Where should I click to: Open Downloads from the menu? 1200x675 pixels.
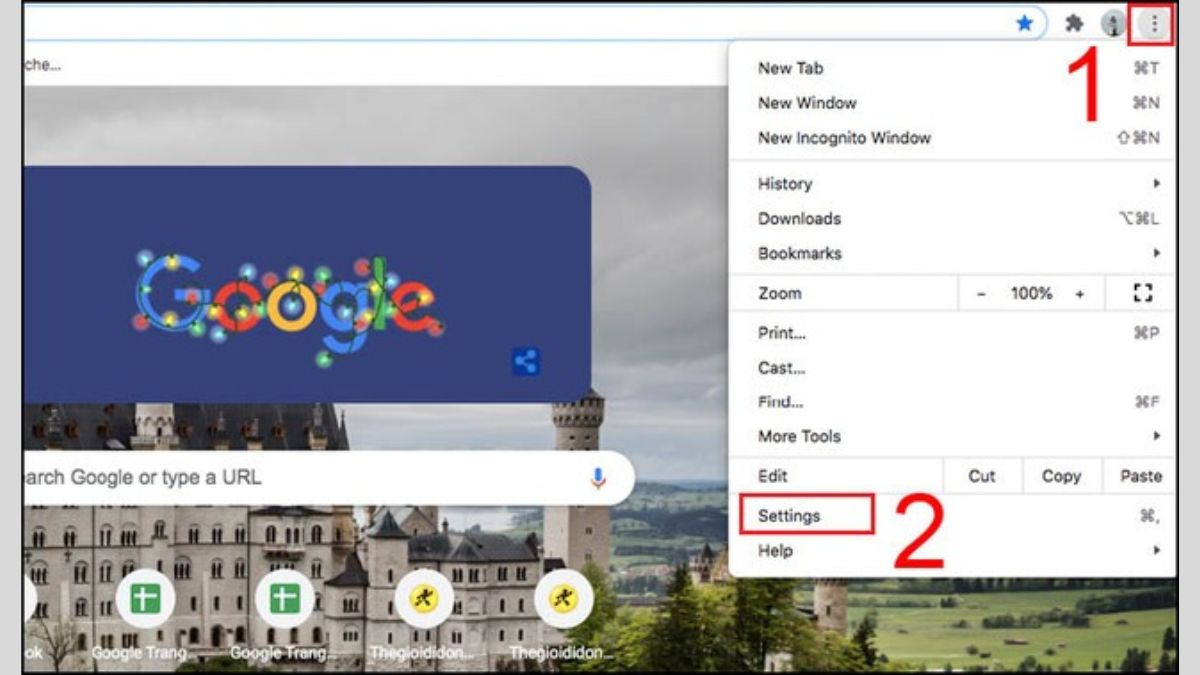pyautogui.click(x=799, y=218)
